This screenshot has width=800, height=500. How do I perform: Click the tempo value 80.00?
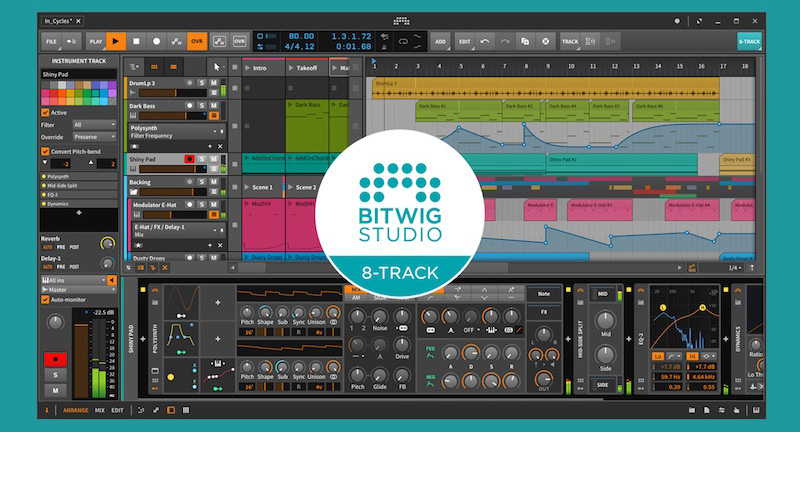pos(301,36)
